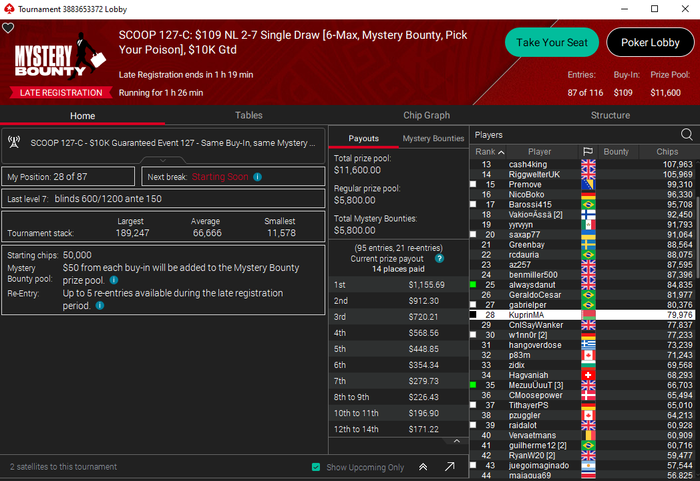700x481 pixels.
Task: Select player Vervaetmans in list
Action: point(582,435)
